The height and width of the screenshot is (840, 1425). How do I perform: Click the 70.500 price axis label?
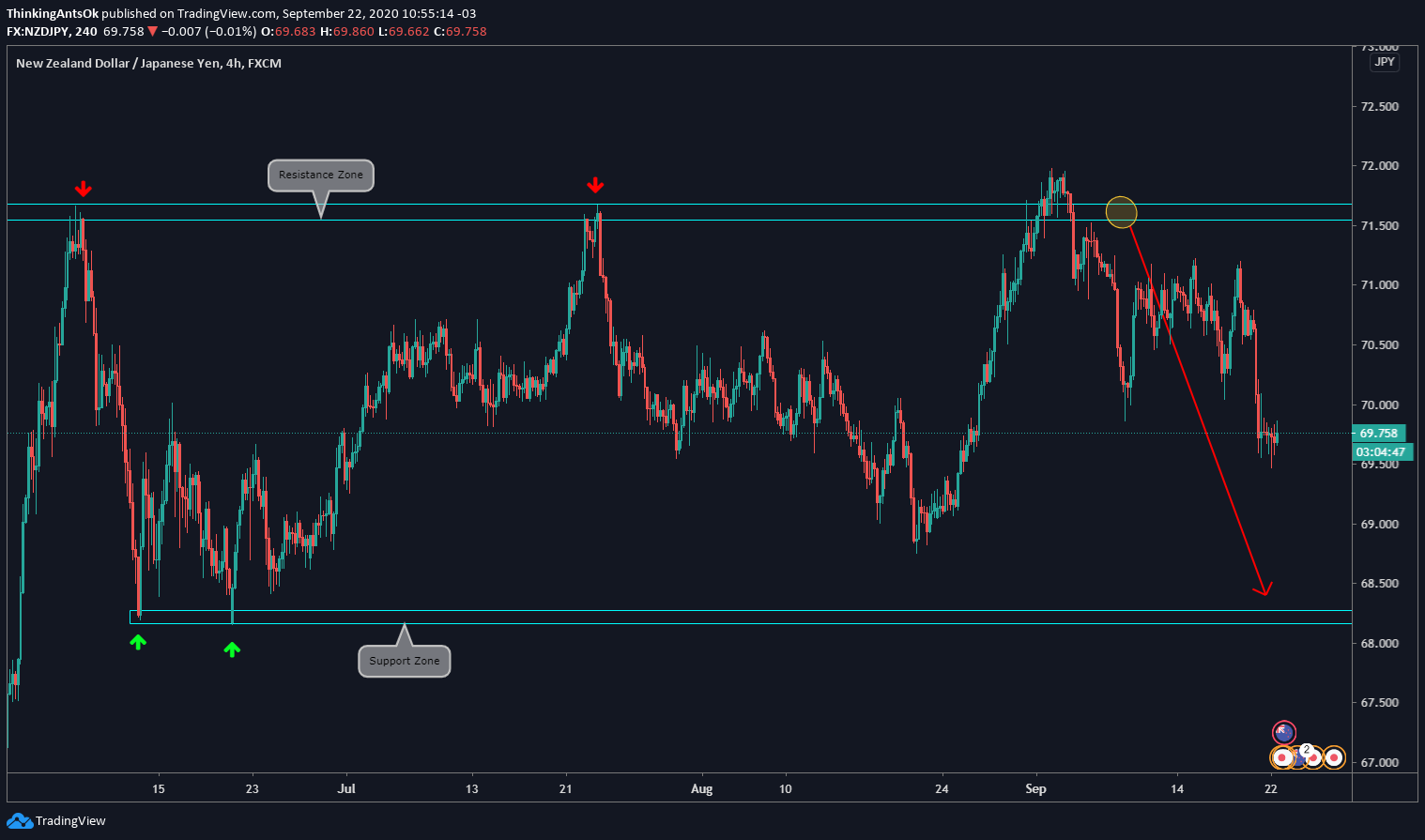(1379, 345)
